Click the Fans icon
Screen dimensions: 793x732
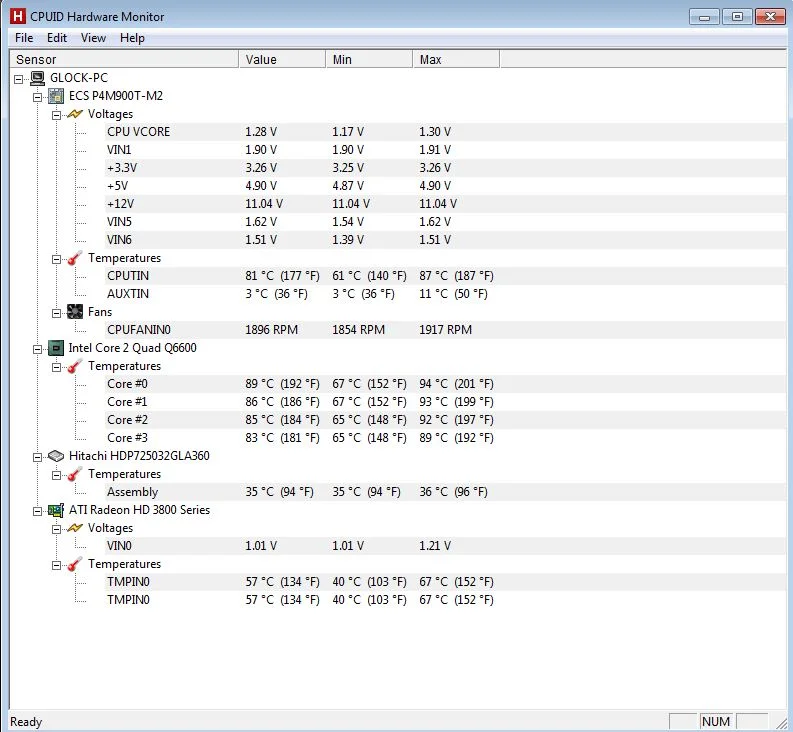[75, 312]
